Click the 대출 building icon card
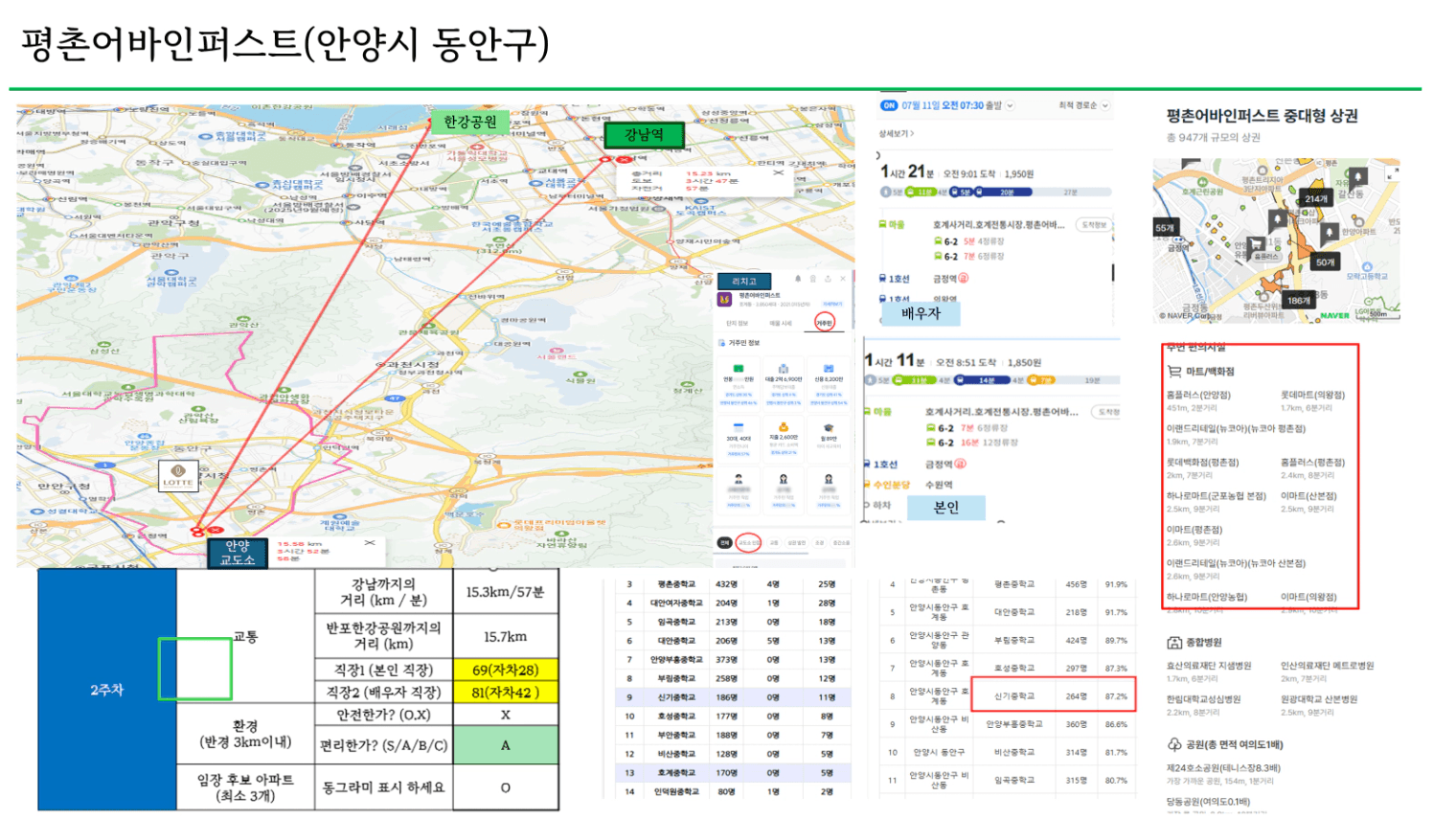This screenshot has height=819, width=1456. coord(784,382)
